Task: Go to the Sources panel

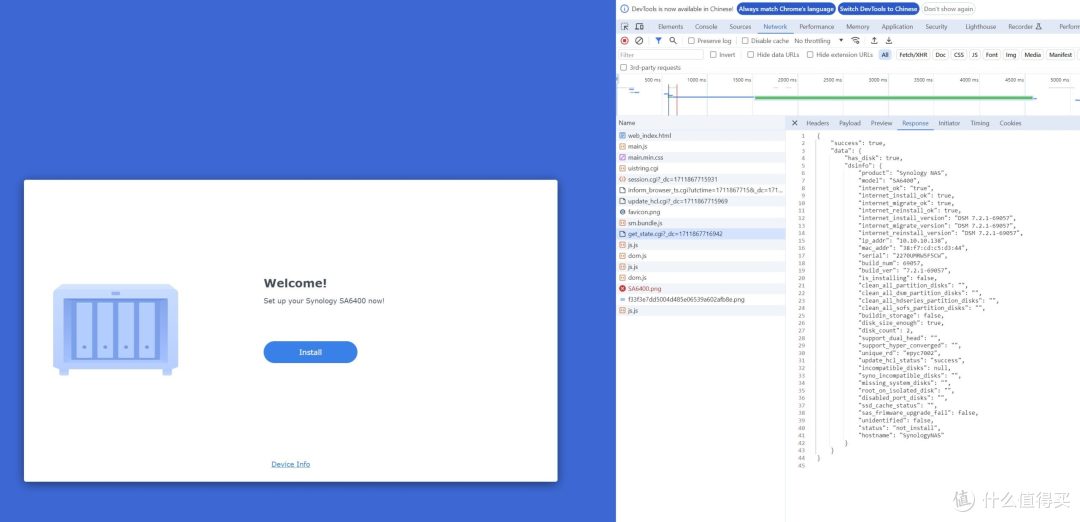Action: pyautogui.click(x=740, y=27)
